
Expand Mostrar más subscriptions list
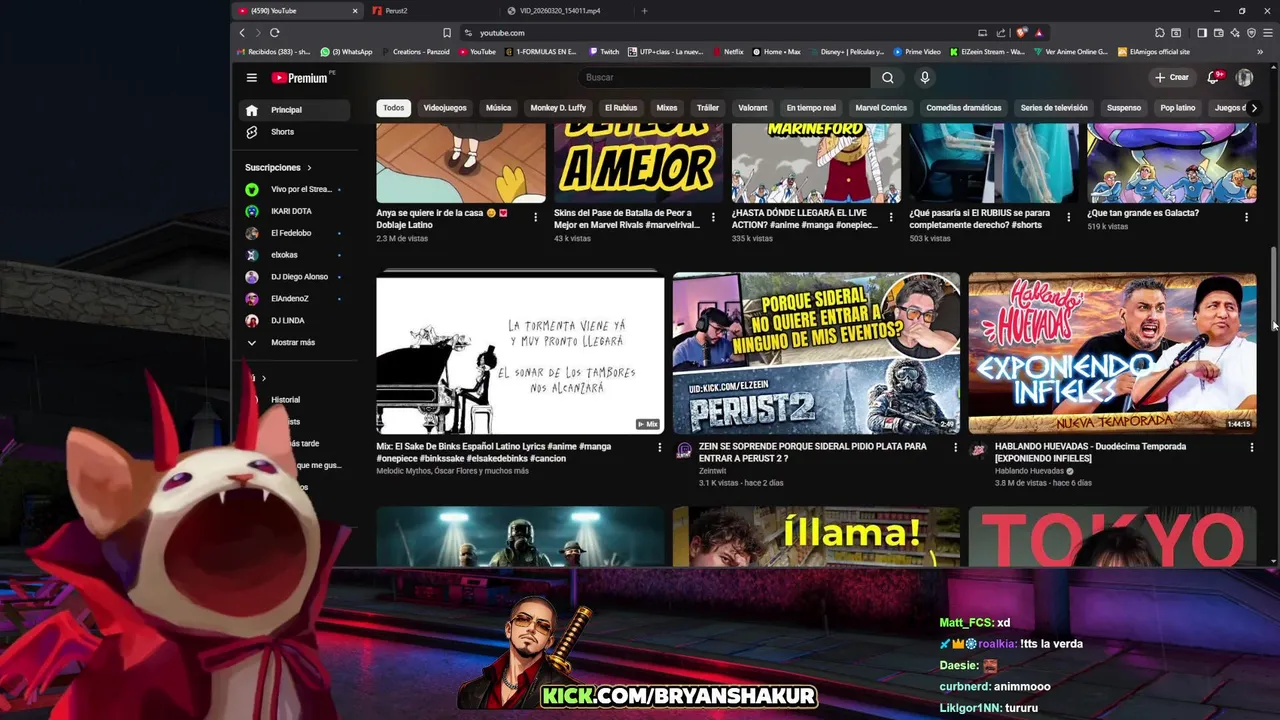click(x=294, y=342)
